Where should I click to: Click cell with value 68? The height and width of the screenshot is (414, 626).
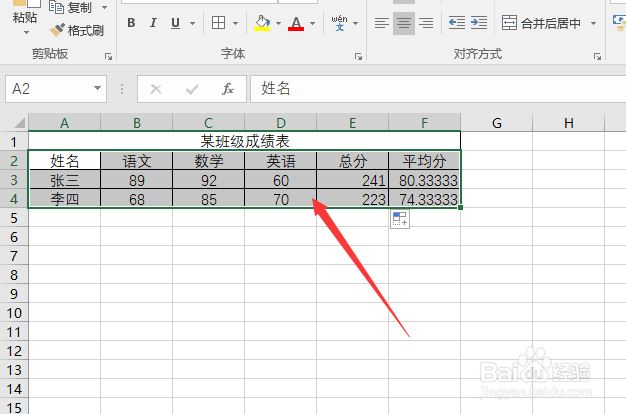click(137, 199)
